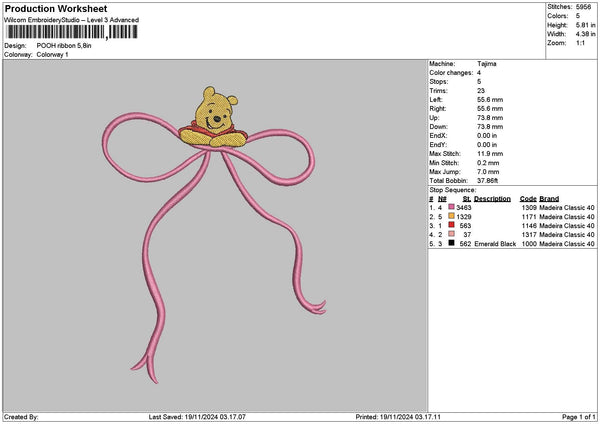Viewport: 600px width, 424px height.
Task: Click the Pooh ribbon design preview
Action: click(x=214, y=235)
